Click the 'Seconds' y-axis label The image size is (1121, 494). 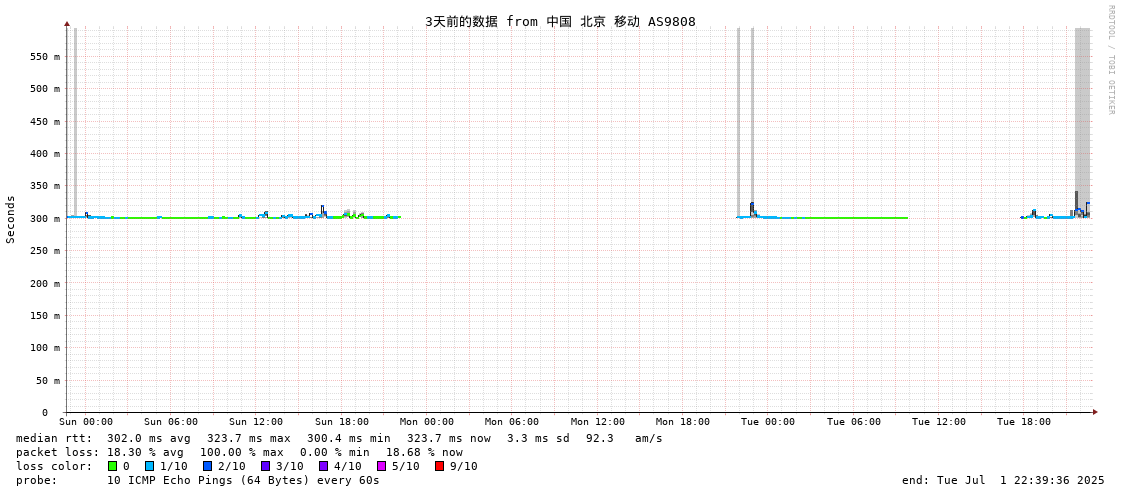[11, 219]
